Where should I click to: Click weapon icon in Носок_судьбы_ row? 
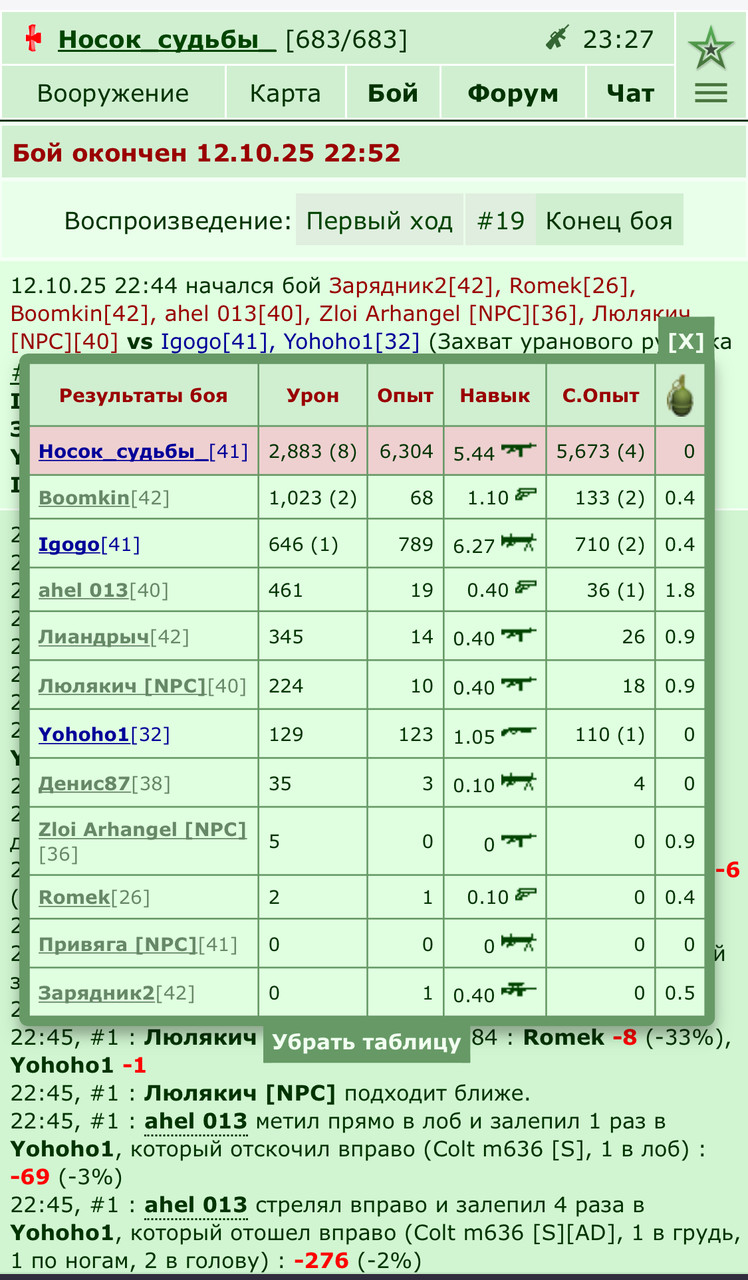point(519,450)
